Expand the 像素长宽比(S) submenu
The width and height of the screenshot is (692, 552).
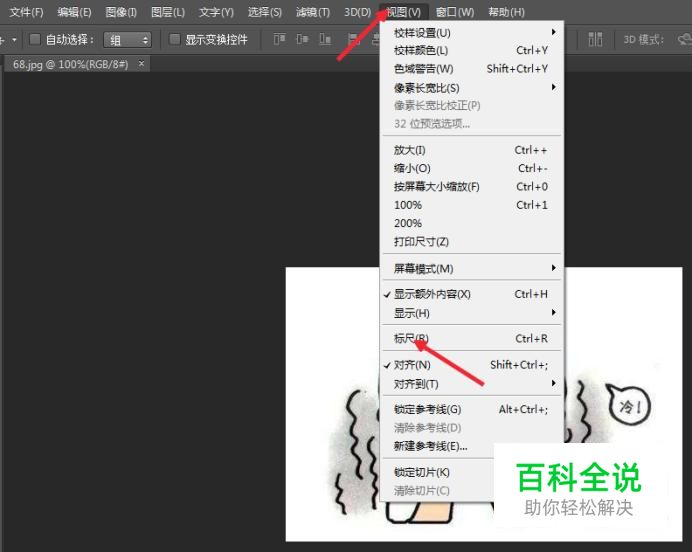[471, 88]
